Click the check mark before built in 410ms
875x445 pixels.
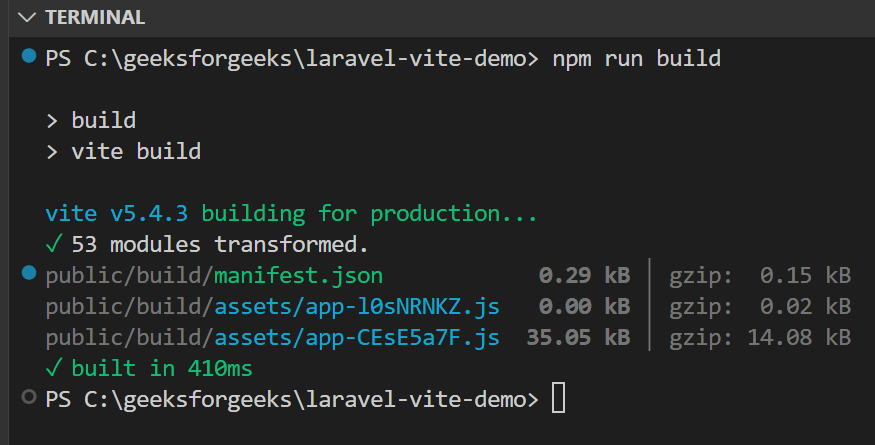53,368
